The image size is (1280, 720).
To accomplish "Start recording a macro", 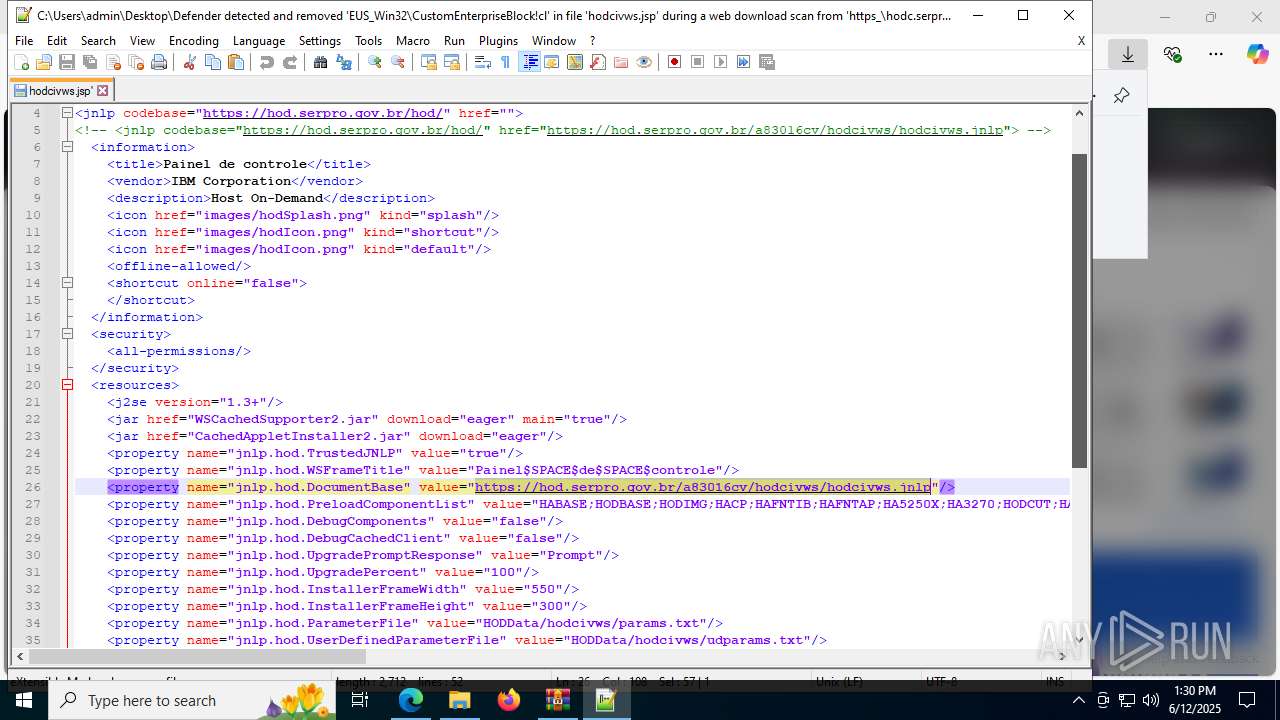I will 675,62.
